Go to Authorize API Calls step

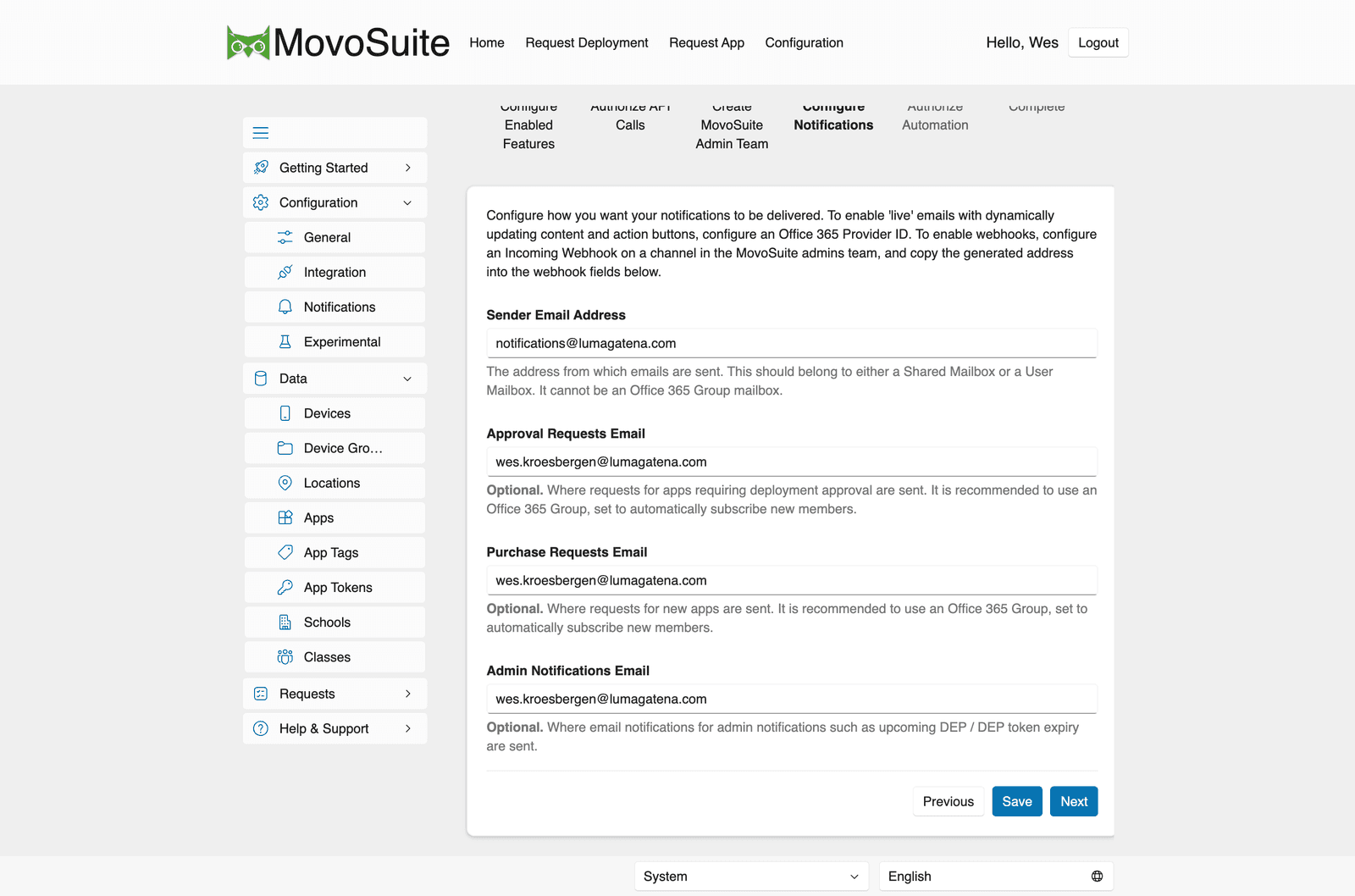click(x=630, y=116)
